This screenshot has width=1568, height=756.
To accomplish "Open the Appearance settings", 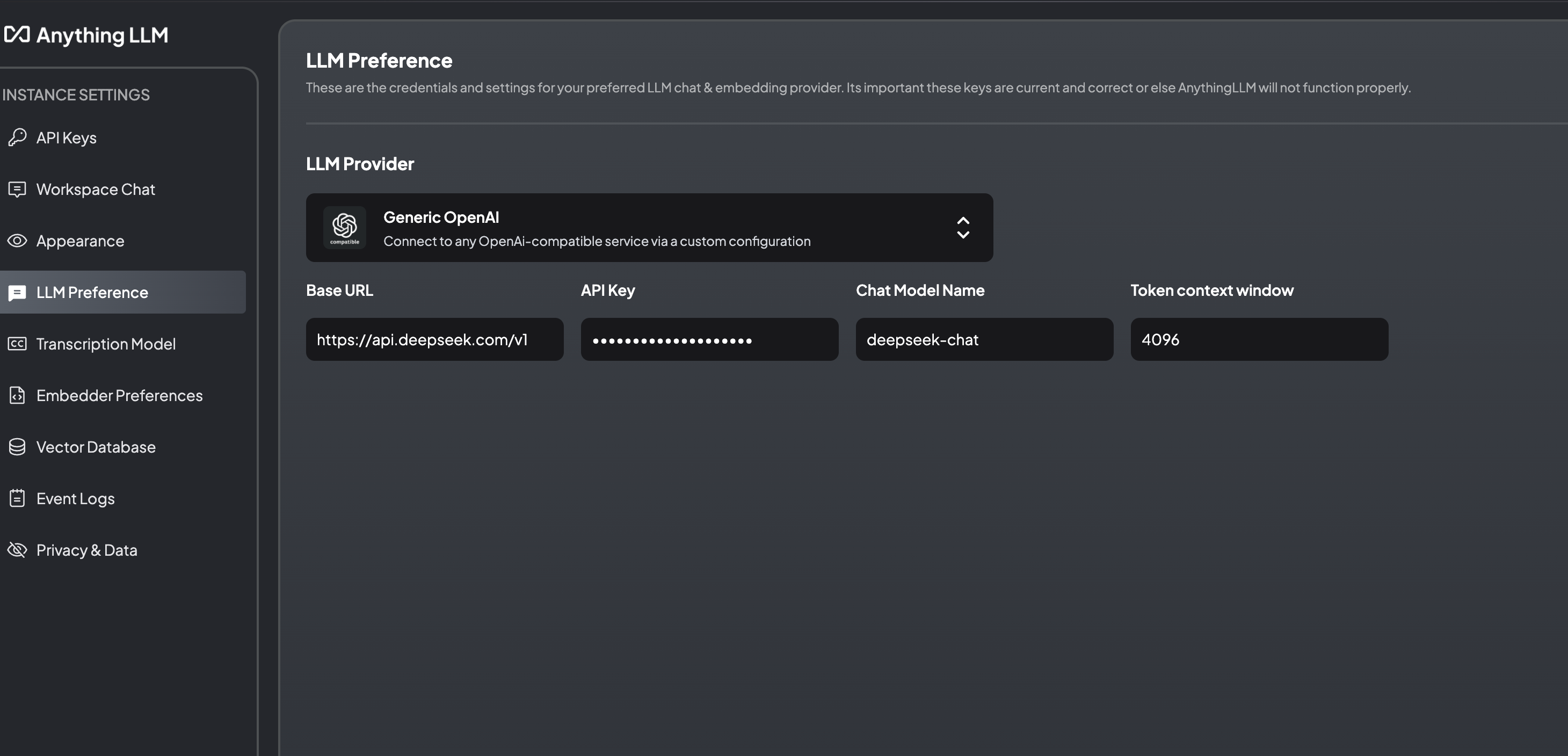I will 123,241.
